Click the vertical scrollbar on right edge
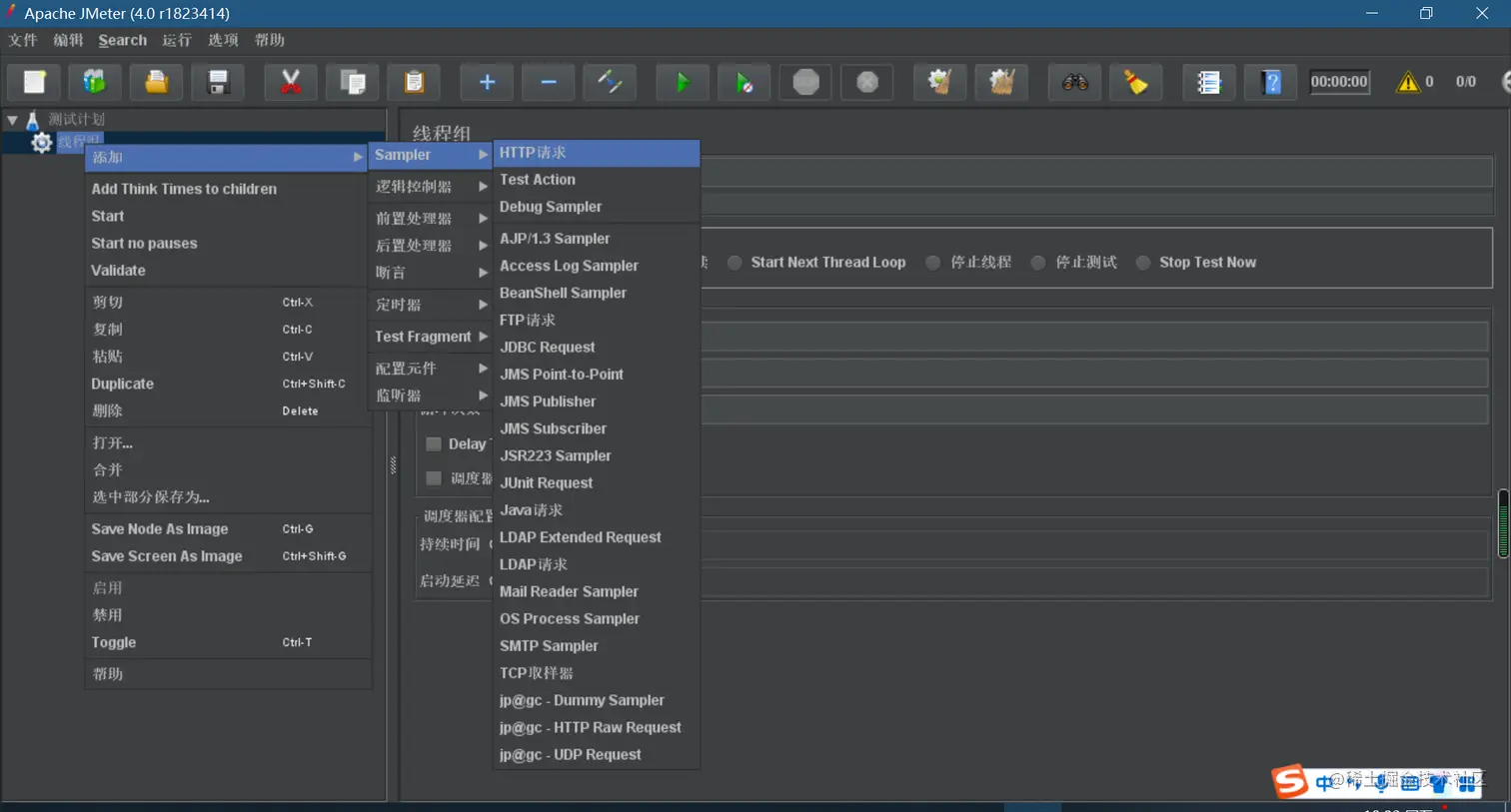This screenshot has height=812, width=1511. click(1503, 523)
